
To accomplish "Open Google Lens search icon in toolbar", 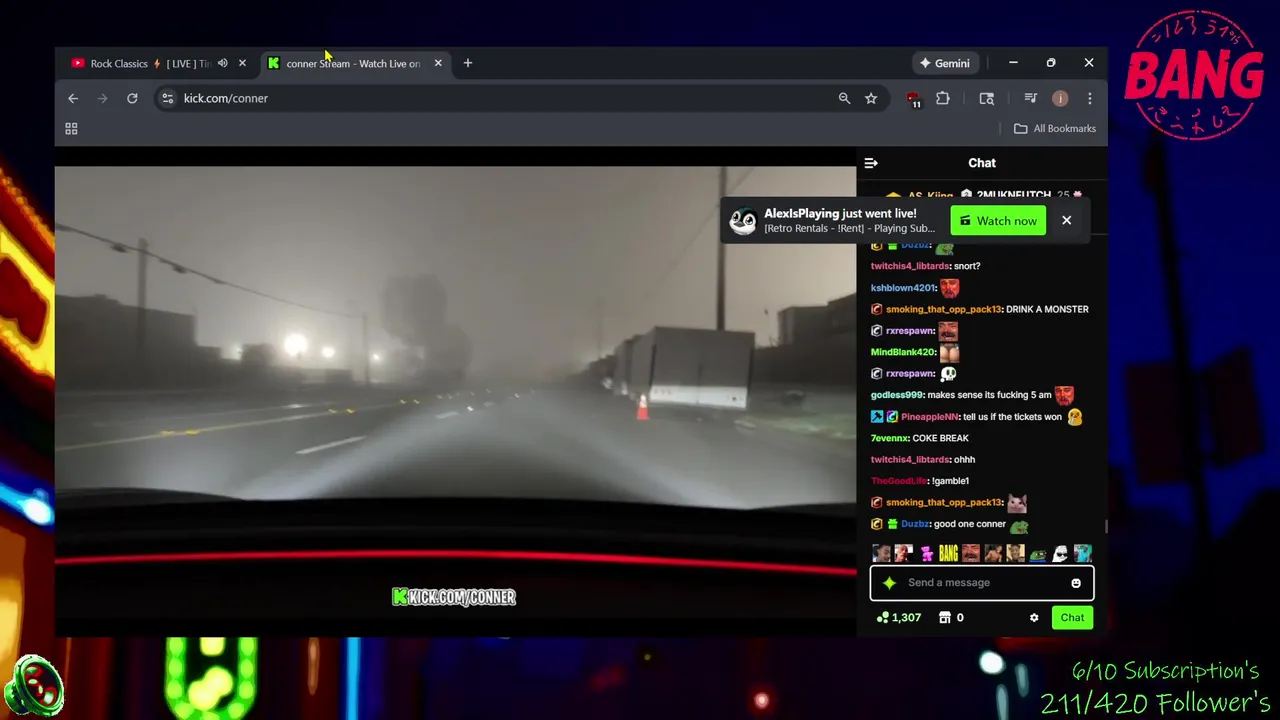I will (x=987, y=98).
